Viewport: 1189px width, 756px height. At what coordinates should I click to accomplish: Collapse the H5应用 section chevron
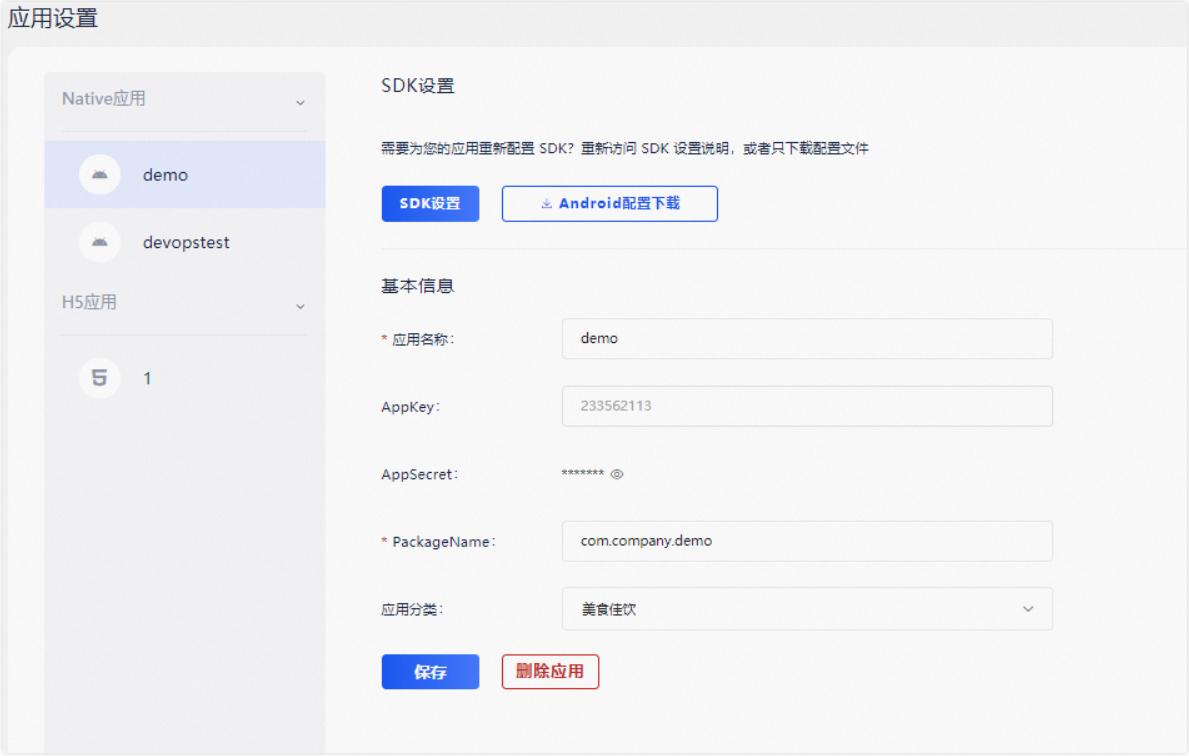click(x=299, y=305)
